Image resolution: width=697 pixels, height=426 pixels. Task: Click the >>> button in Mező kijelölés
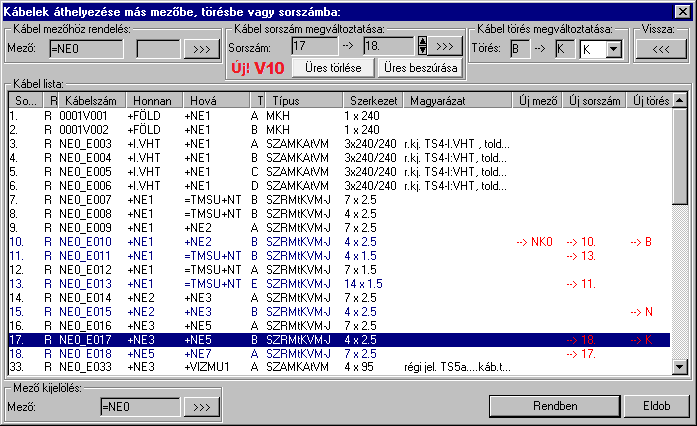202,406
